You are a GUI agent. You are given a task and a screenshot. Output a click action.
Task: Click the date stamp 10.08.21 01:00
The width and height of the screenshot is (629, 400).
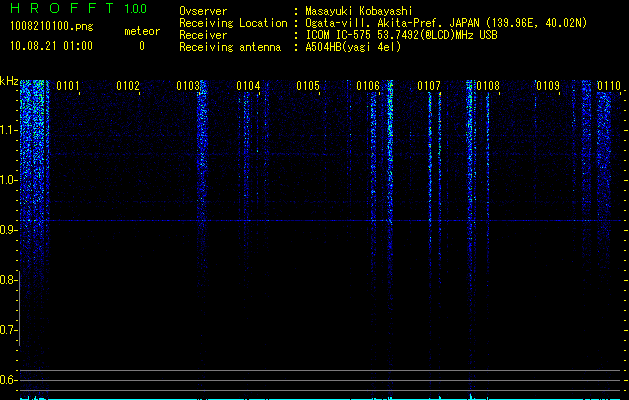(x=51, y=46)
